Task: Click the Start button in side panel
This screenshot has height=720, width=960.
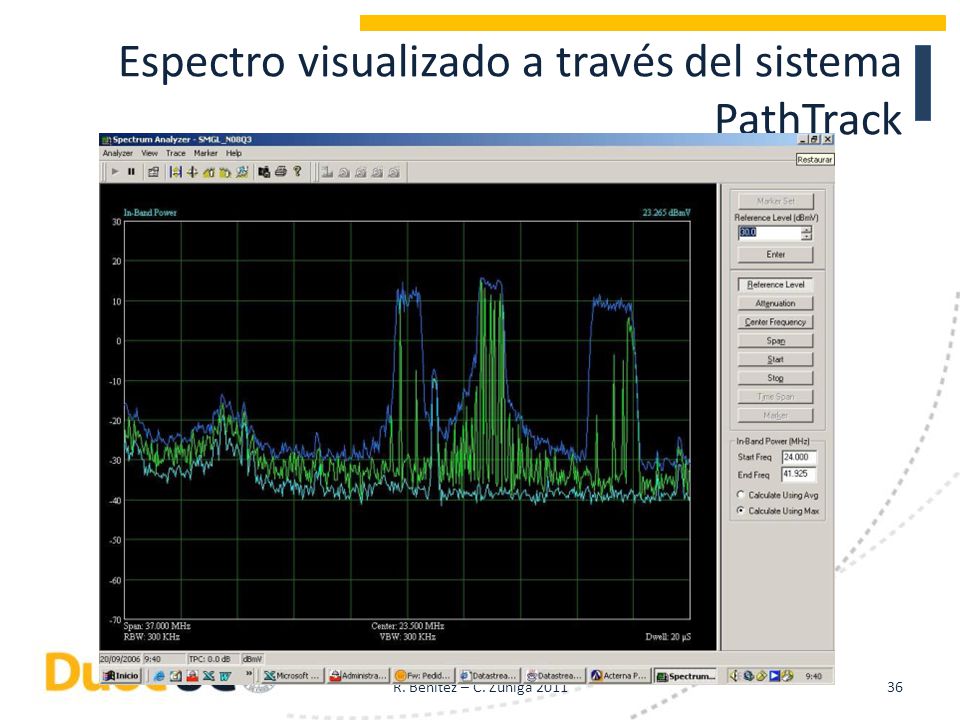Action: click(776, 359)
